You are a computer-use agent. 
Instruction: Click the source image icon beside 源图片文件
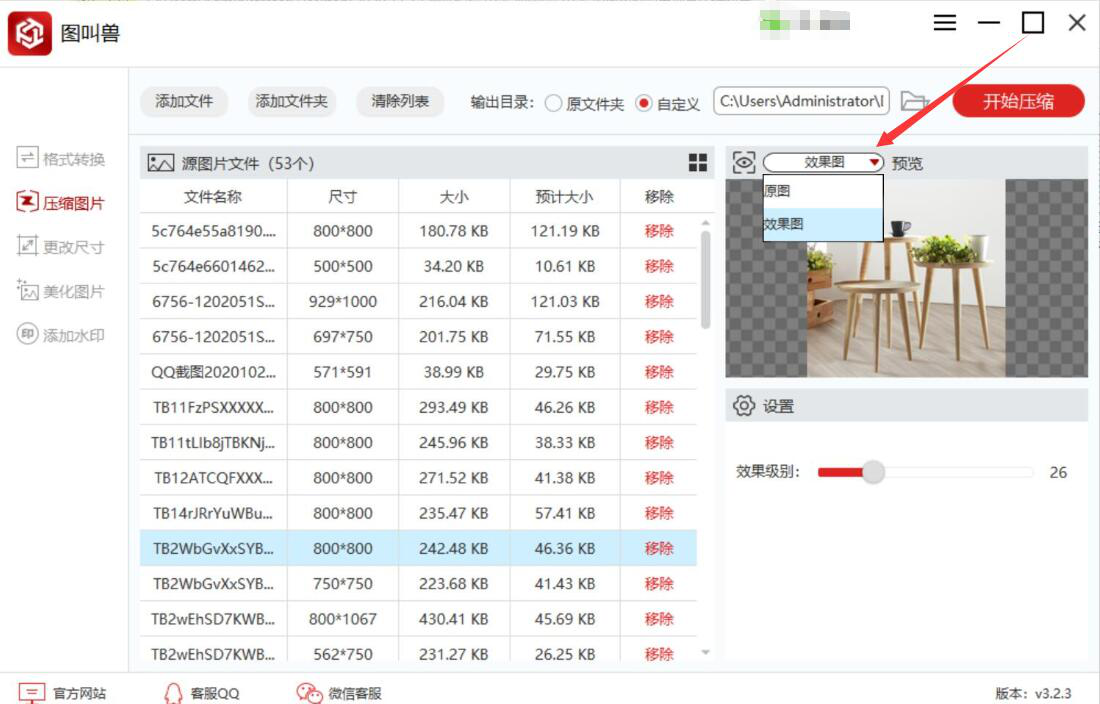pyautogui.click(x=160, y=163)
